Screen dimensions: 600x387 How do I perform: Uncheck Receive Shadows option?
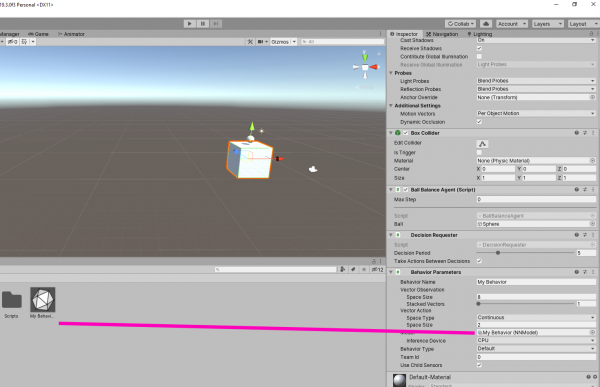tap(479, 48)
